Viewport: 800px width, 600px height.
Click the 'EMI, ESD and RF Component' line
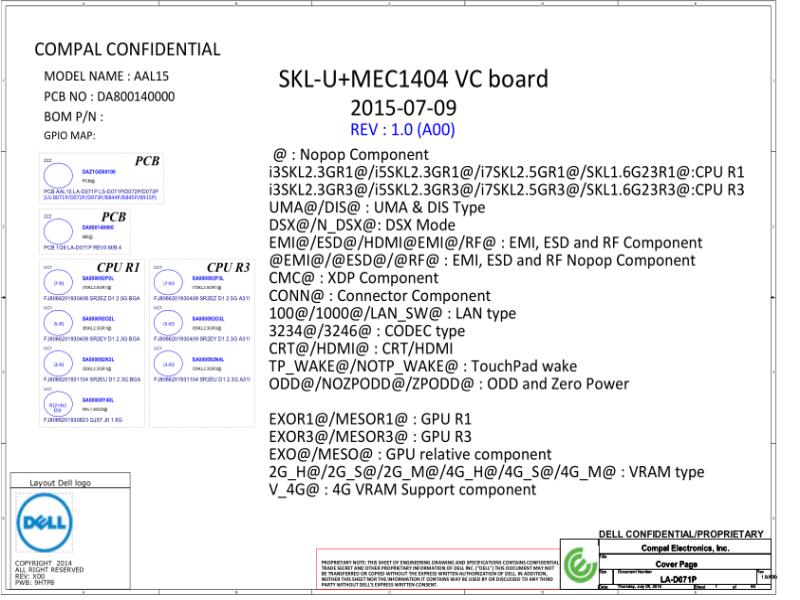[x=486, y=242]
